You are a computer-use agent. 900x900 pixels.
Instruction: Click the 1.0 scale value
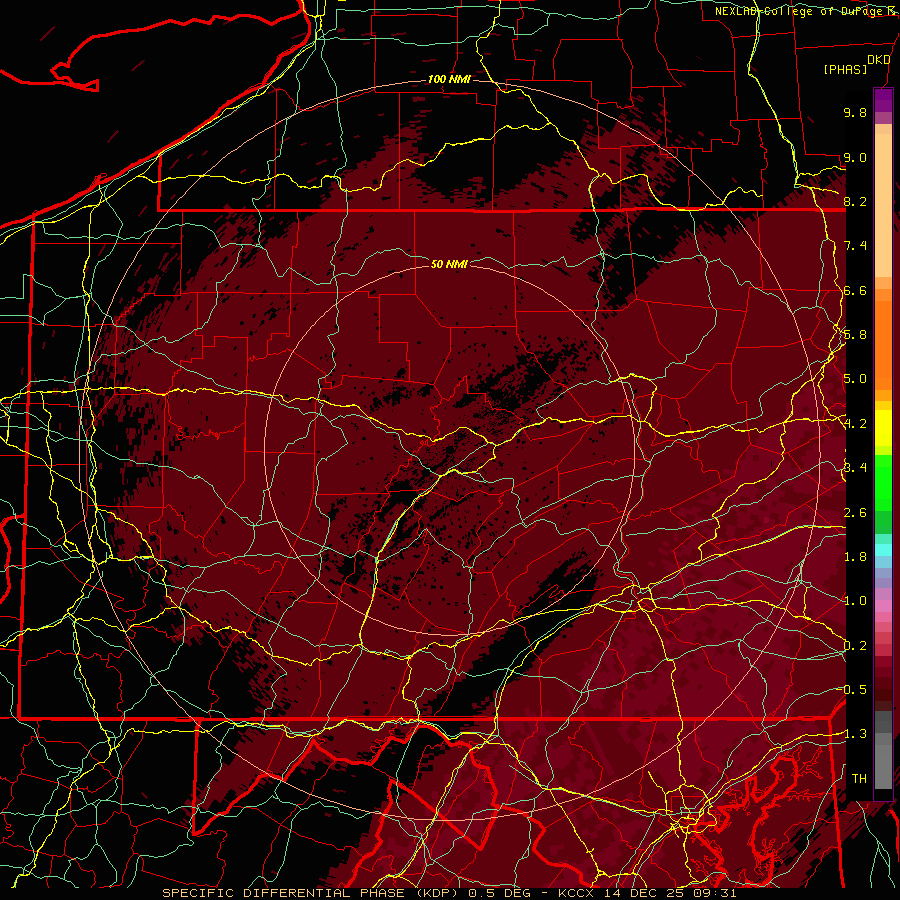click(855, 601)
